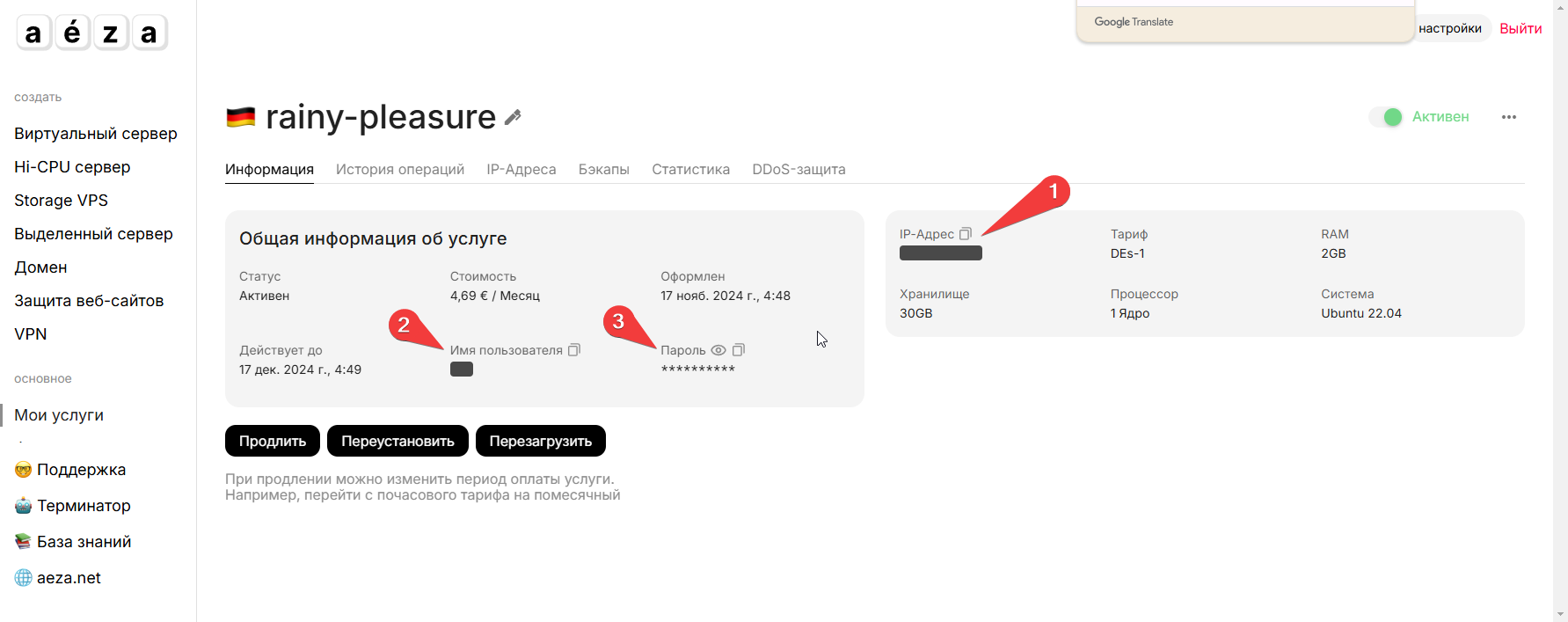Choose Выделенный сервер in the sidebar

pos(93,234)
